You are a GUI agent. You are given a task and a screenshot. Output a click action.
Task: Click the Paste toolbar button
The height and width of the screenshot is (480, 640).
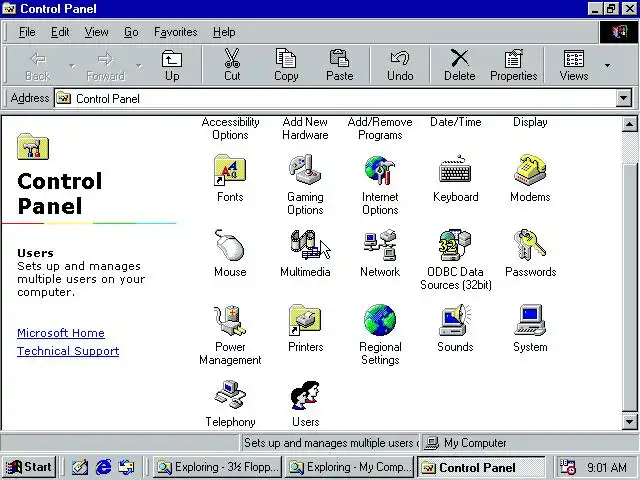coord(340,65)
